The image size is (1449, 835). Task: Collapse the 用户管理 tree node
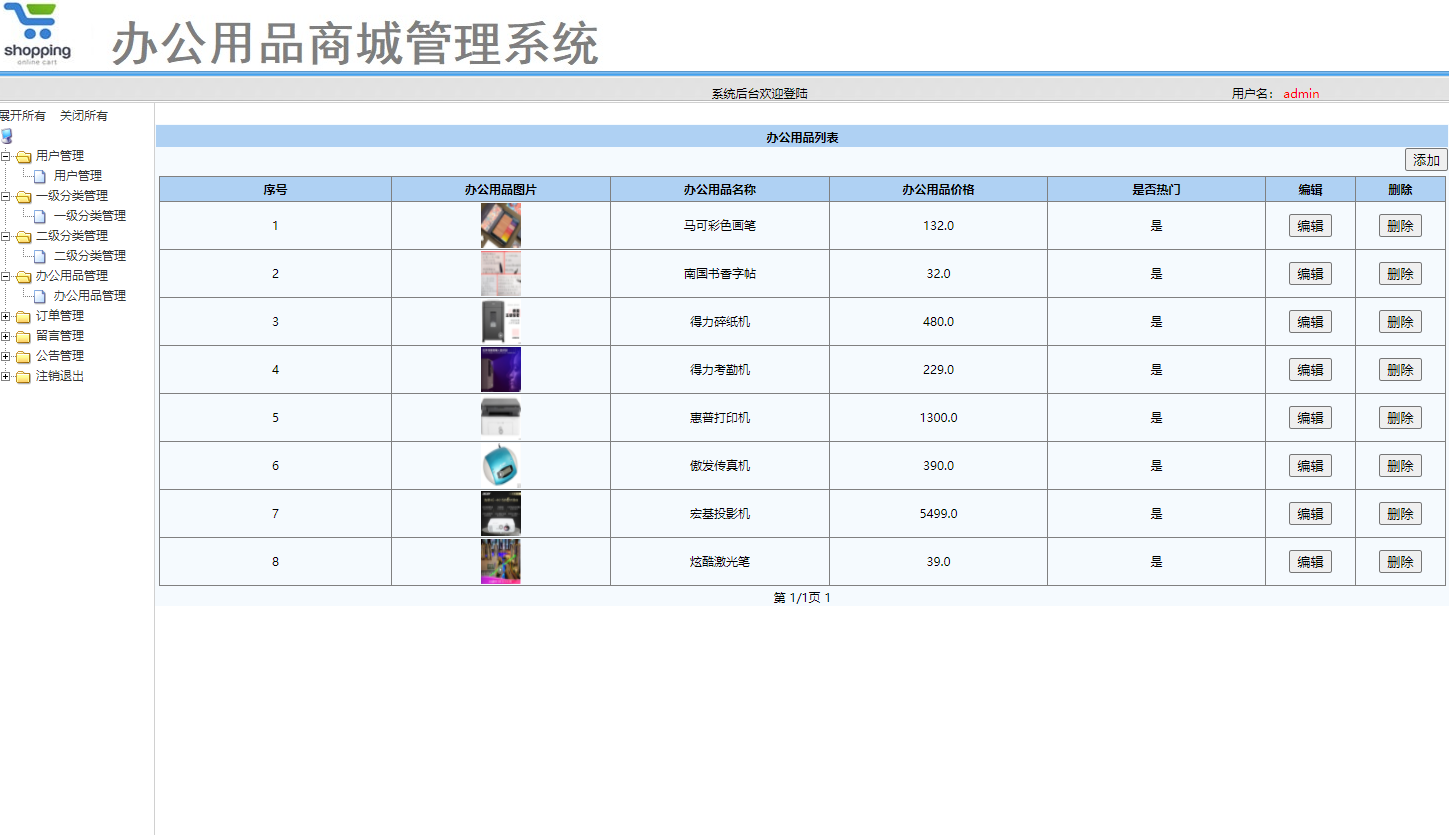tap(6, 155)
